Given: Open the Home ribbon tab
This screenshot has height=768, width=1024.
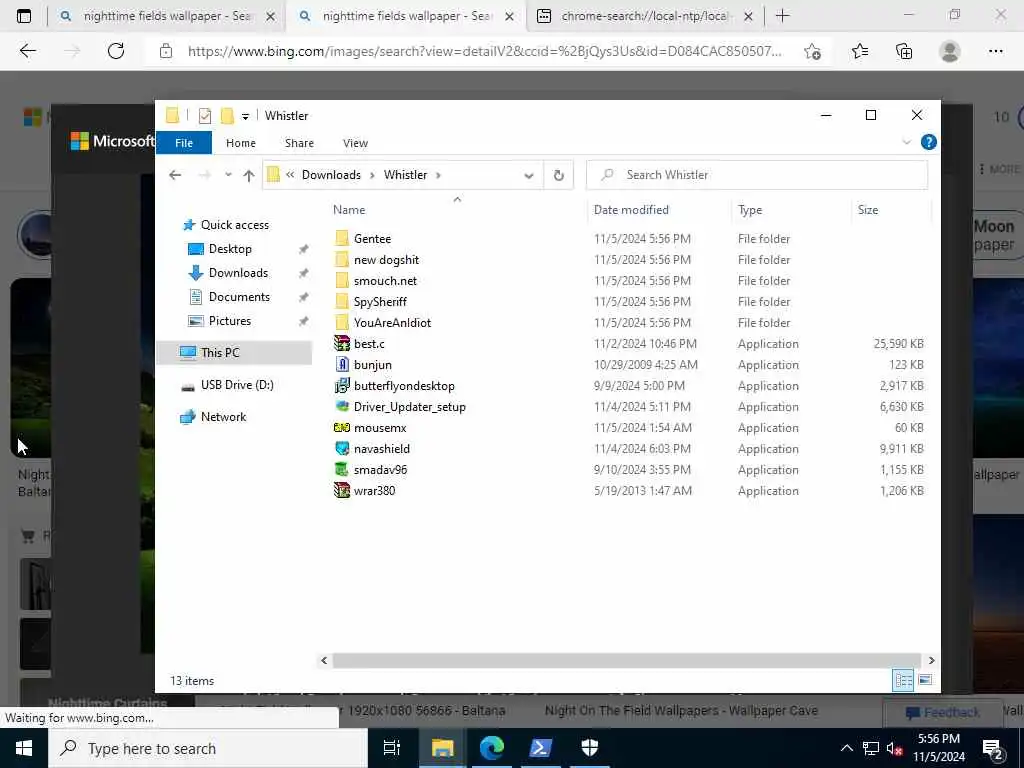Looking at the screenshot, I should click(241, 143).
